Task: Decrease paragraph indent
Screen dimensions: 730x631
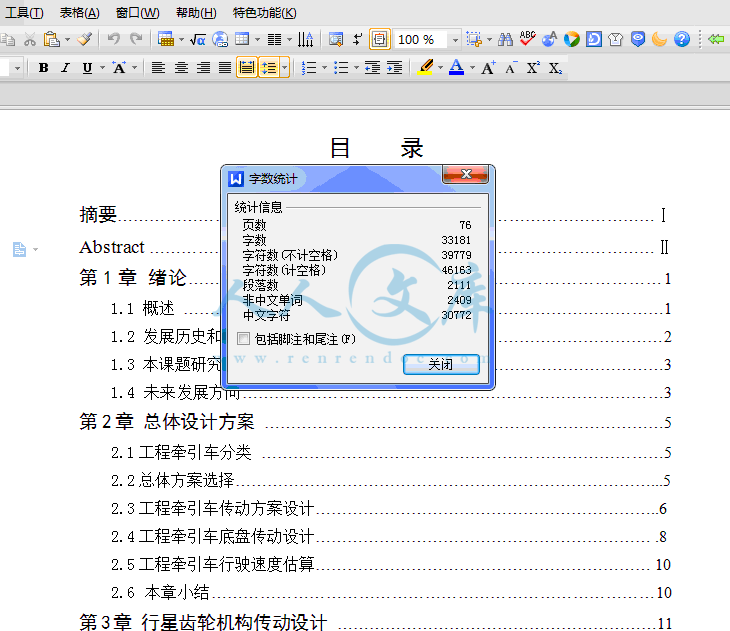Action: [x=372, y=68]
